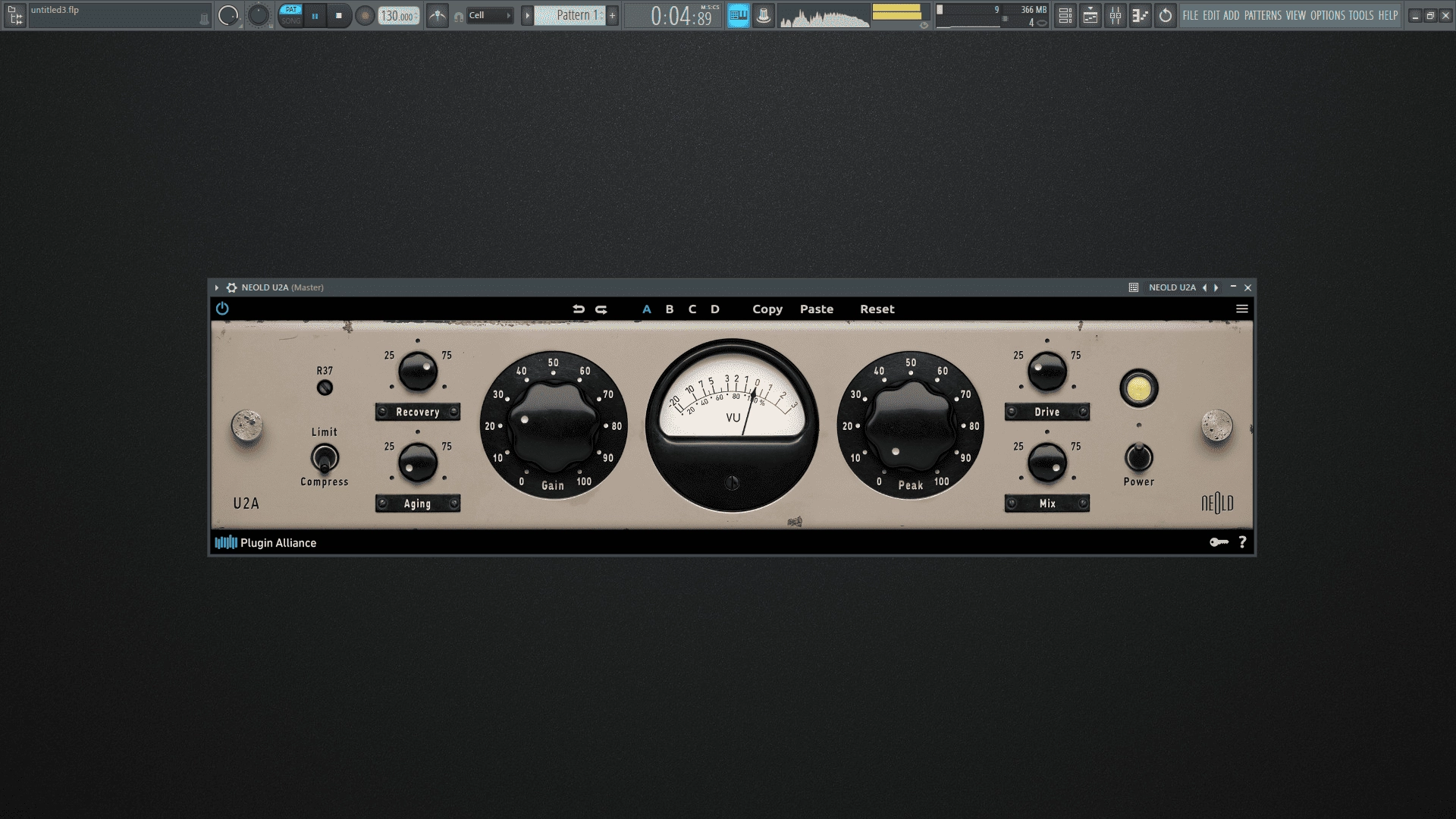Select settings bank C
The image size is (1456, 819).
coord(692,309)
